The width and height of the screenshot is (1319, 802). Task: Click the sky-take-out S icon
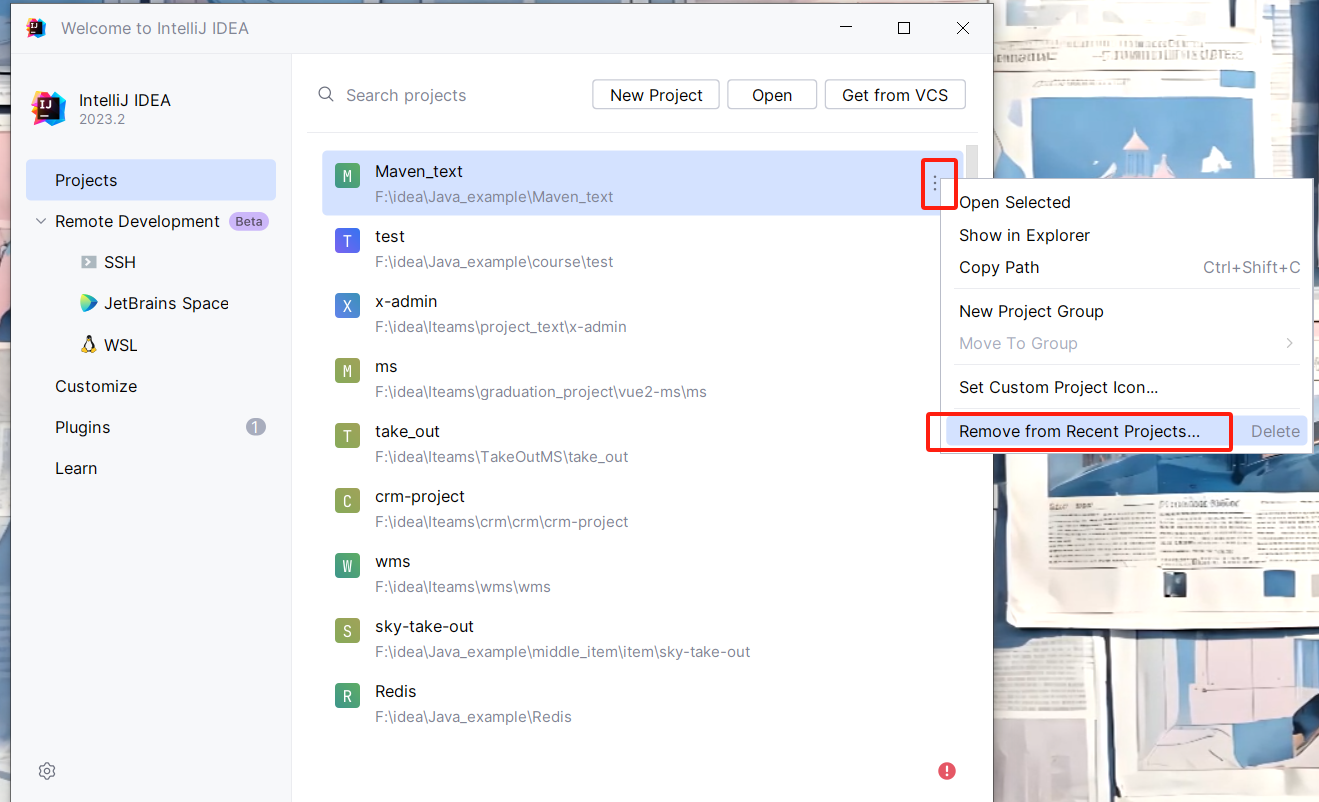(x=347, y=631)
